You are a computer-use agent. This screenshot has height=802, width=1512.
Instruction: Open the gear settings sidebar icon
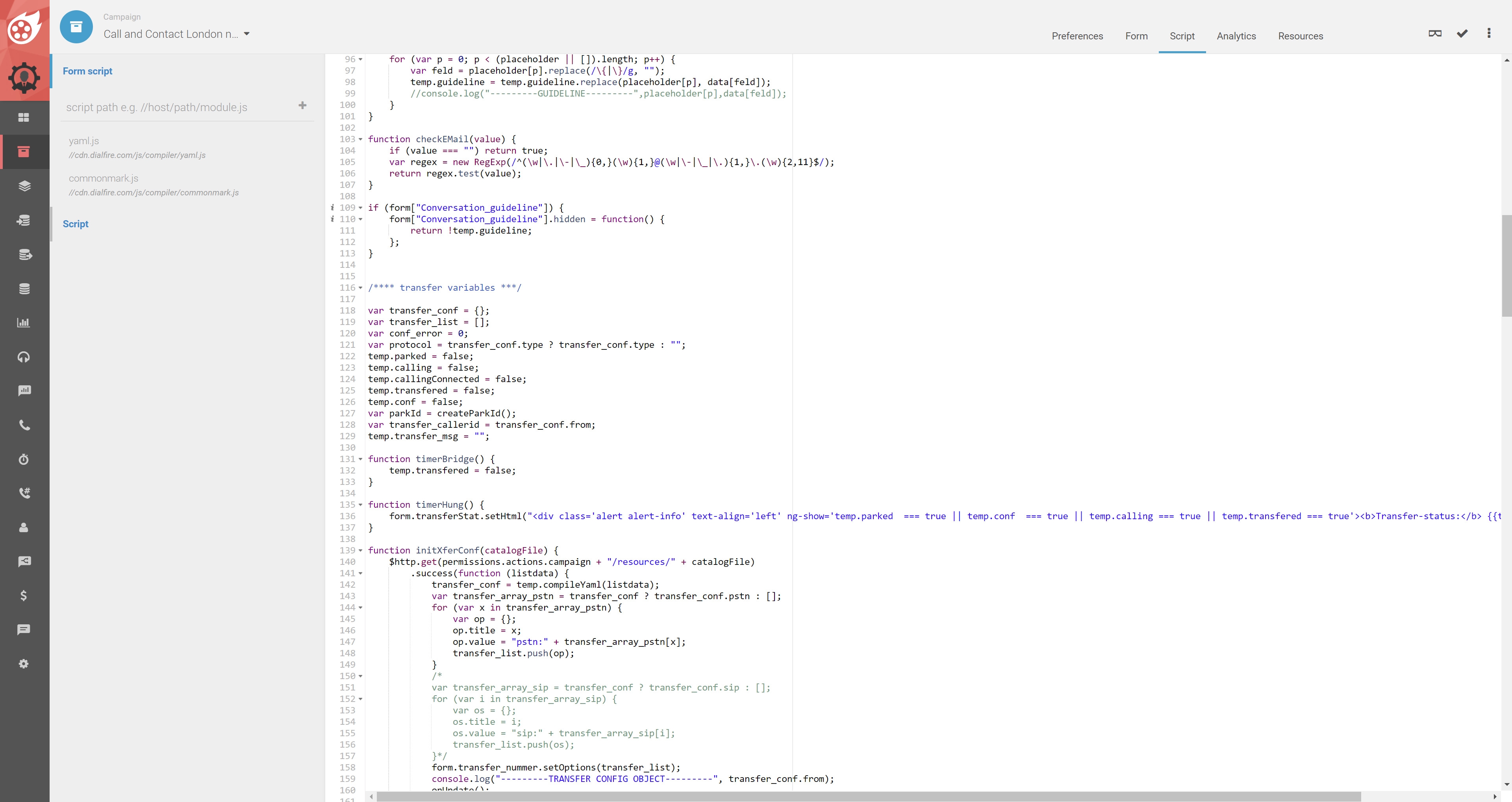tap(24, 664)
